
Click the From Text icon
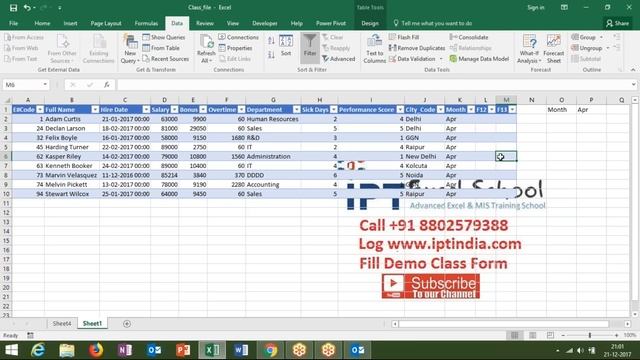pos(7,59)
